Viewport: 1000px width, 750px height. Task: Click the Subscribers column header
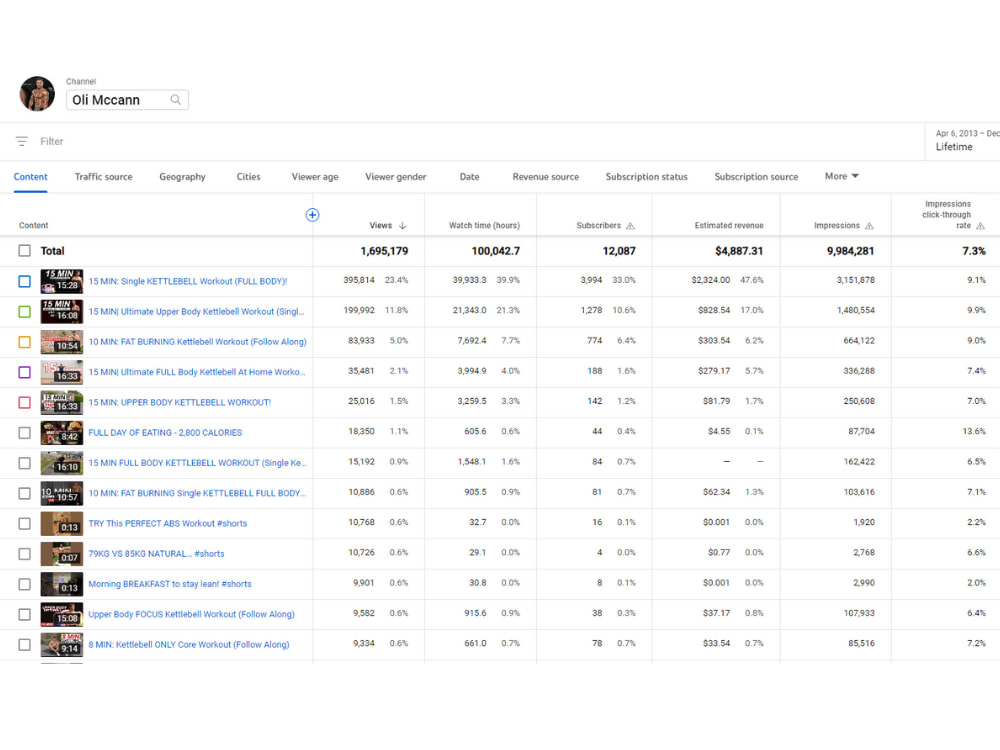[598, 226]
